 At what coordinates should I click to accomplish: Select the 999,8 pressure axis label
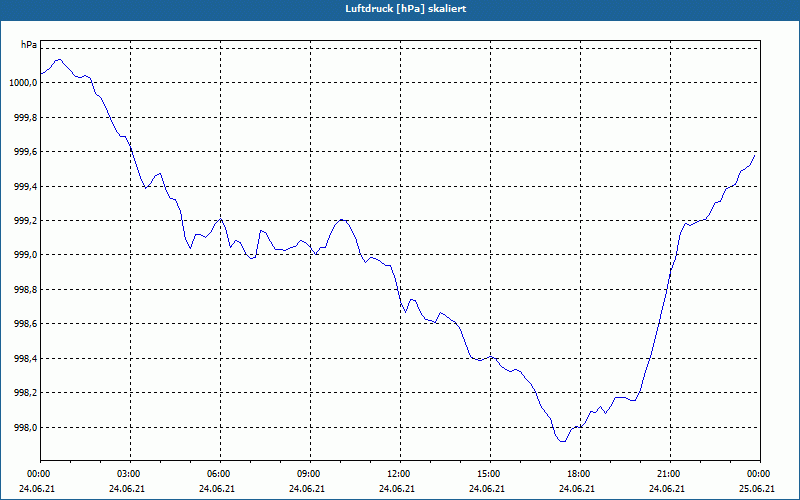tap(26, 118)
